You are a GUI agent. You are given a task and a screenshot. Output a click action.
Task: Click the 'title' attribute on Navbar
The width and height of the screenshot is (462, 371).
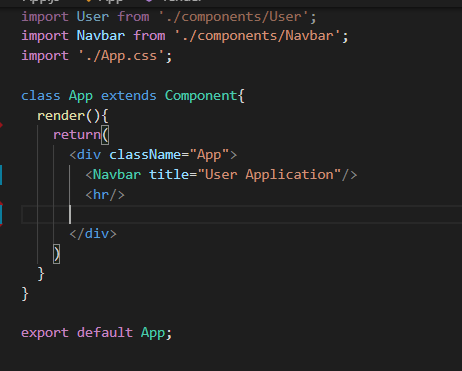click(169, 175)
